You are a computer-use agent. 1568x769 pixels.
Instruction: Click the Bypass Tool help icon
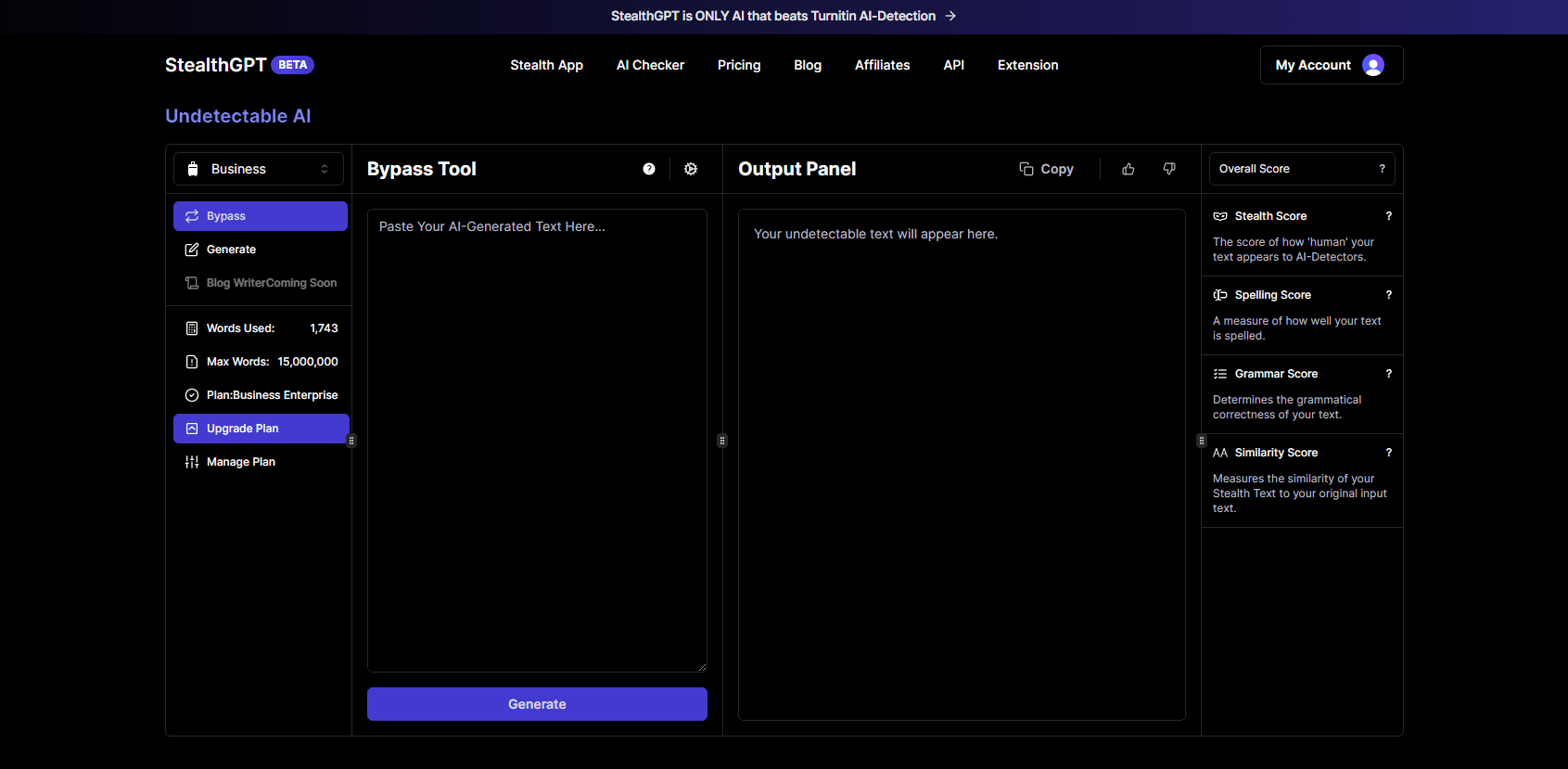649,169
